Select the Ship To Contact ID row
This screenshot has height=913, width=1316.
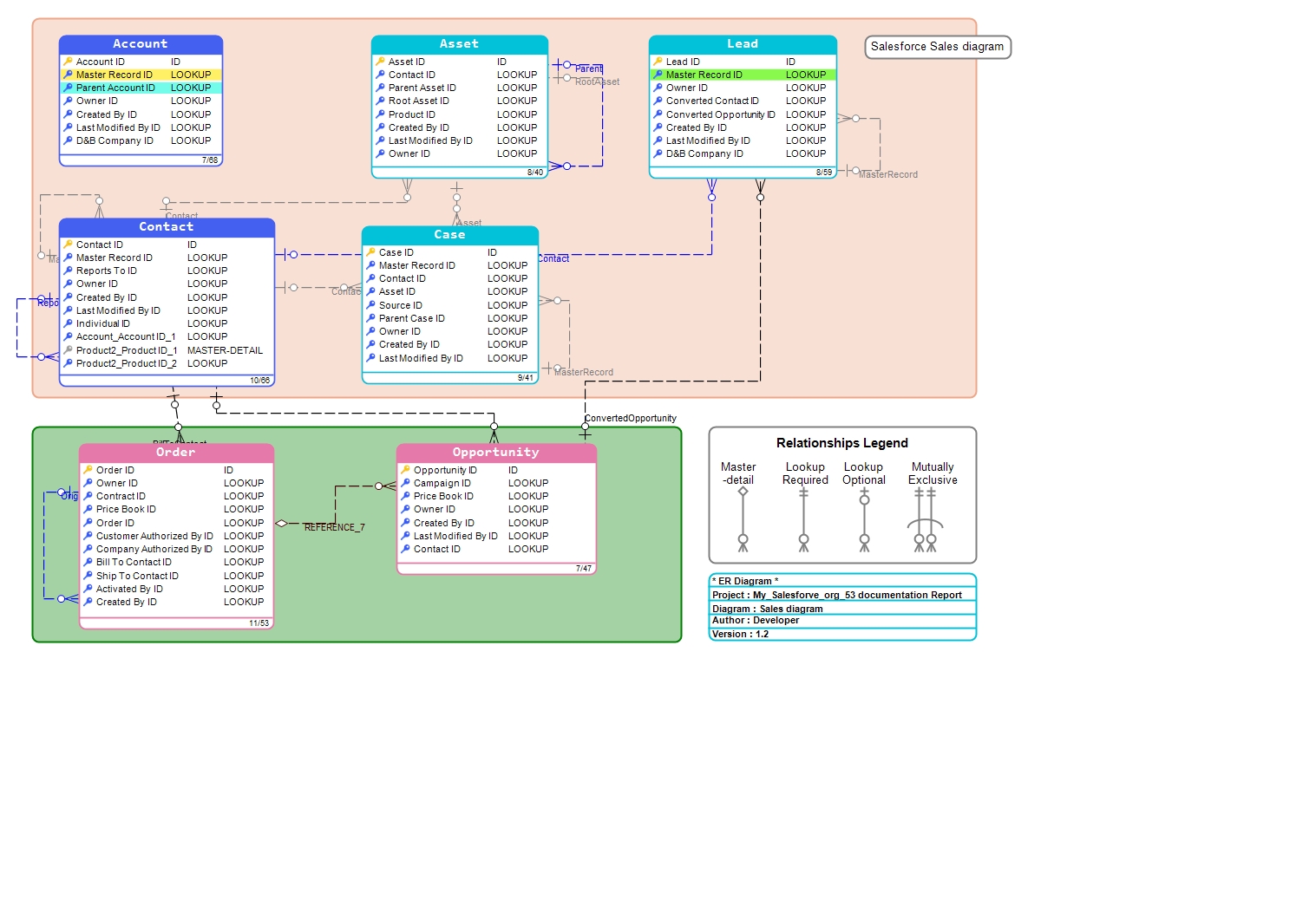coord(177,576)
